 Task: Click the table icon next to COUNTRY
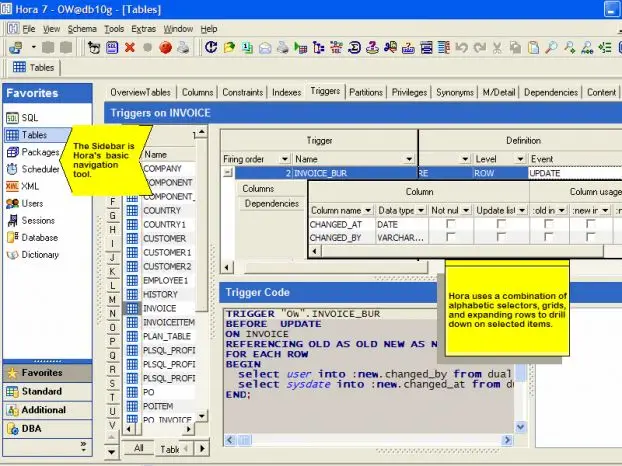(132, 211)
